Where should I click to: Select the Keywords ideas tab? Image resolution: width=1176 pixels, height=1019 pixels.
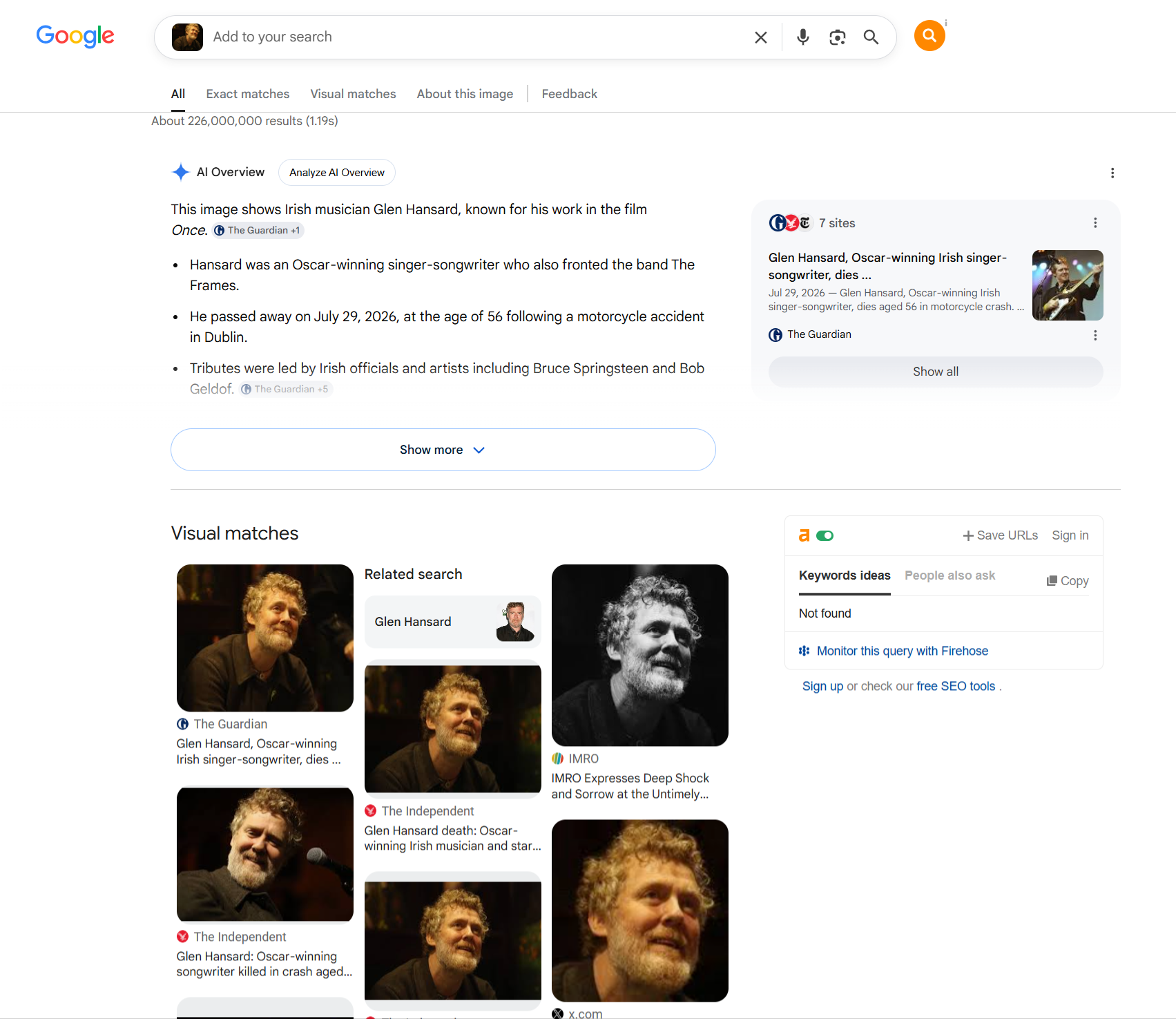[x=845, y=575]
